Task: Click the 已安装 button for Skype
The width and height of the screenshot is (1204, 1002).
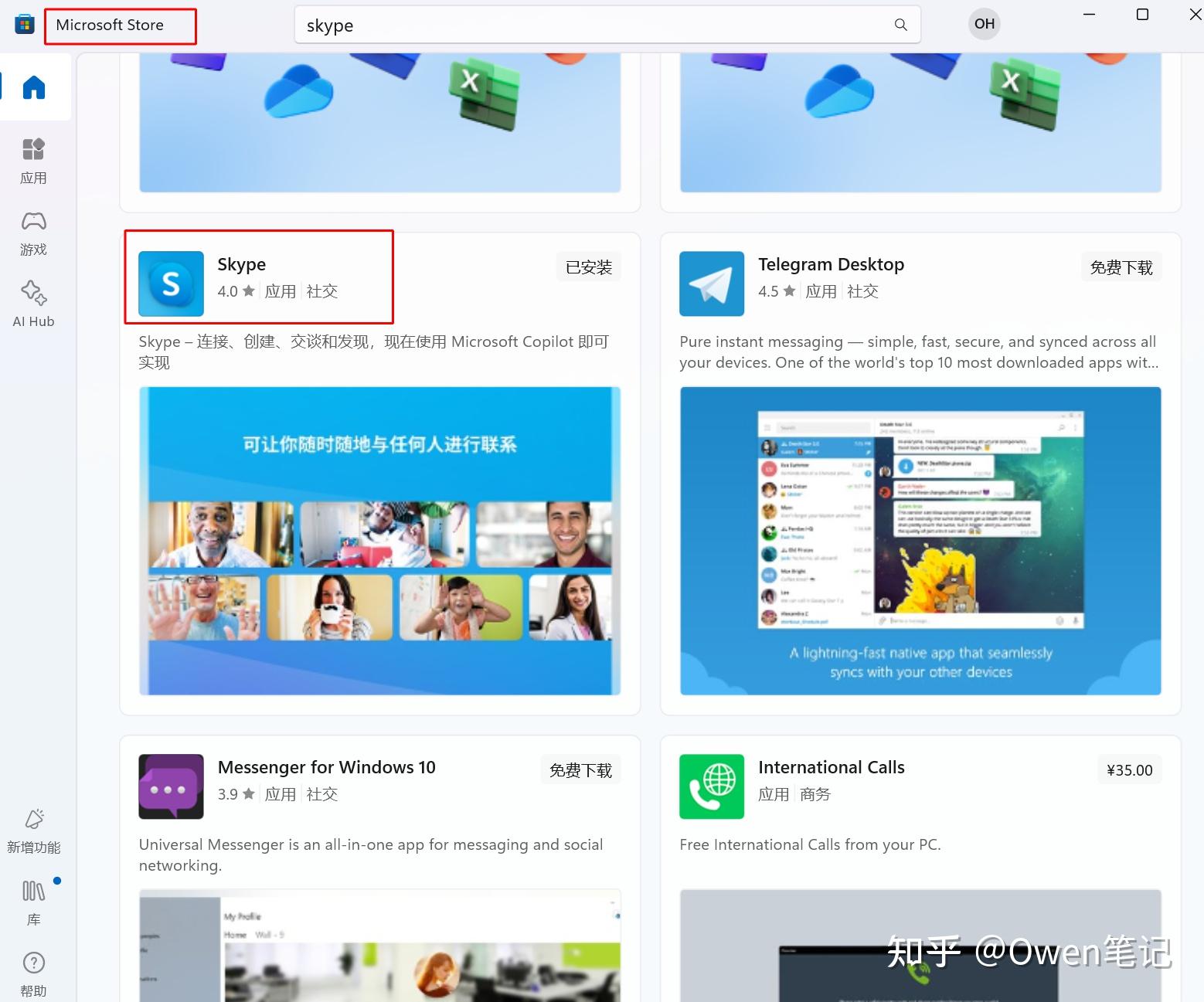Action: pos(589,267)
